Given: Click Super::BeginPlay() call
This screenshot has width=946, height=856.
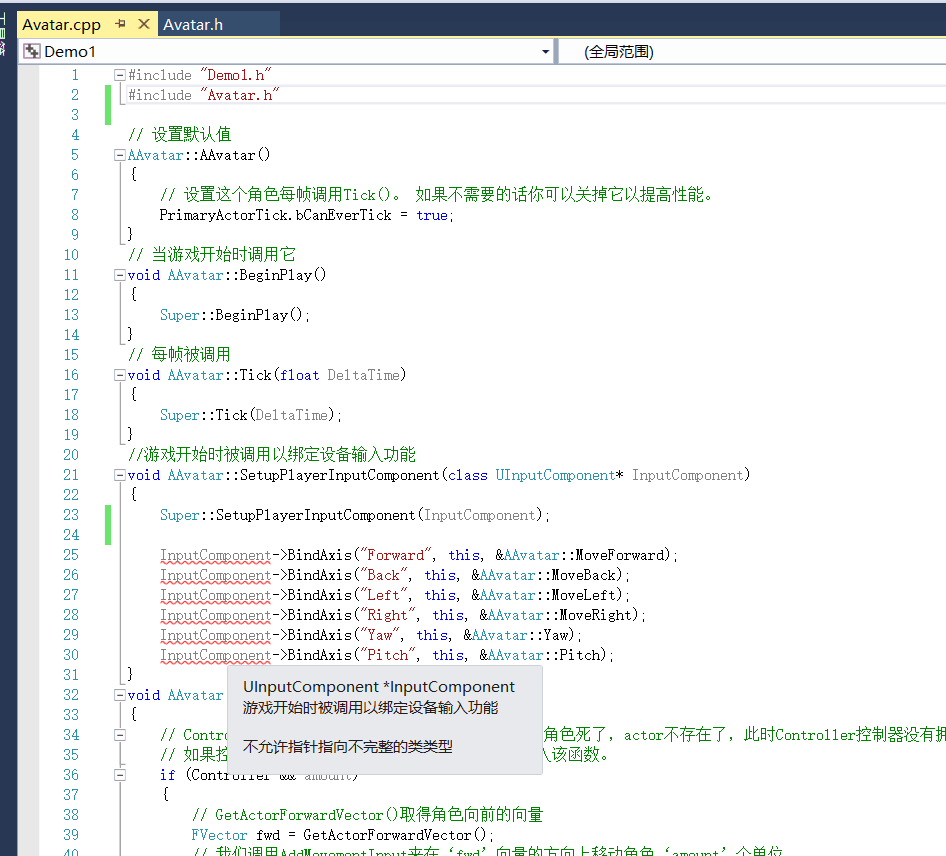Looking at the screenshot, I should (x=235, y=315).
